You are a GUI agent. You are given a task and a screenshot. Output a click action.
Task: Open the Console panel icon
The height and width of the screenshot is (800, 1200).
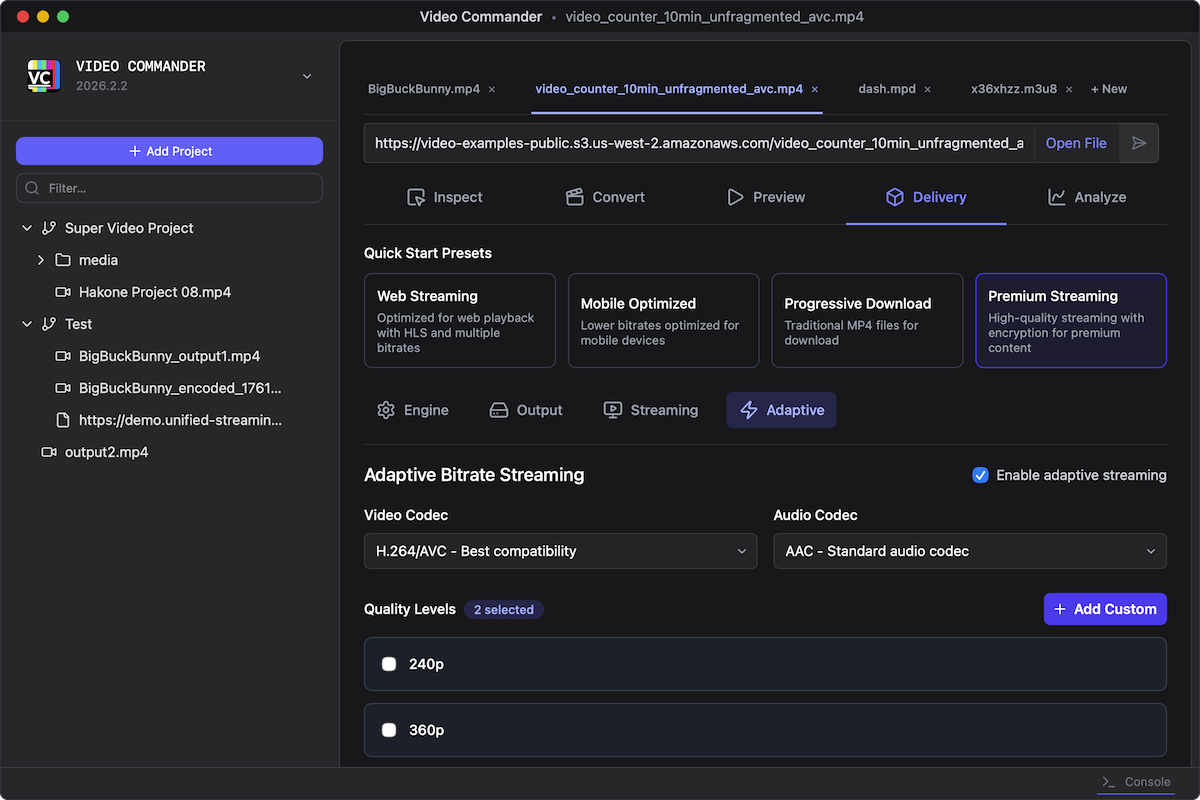[1108, 782]
